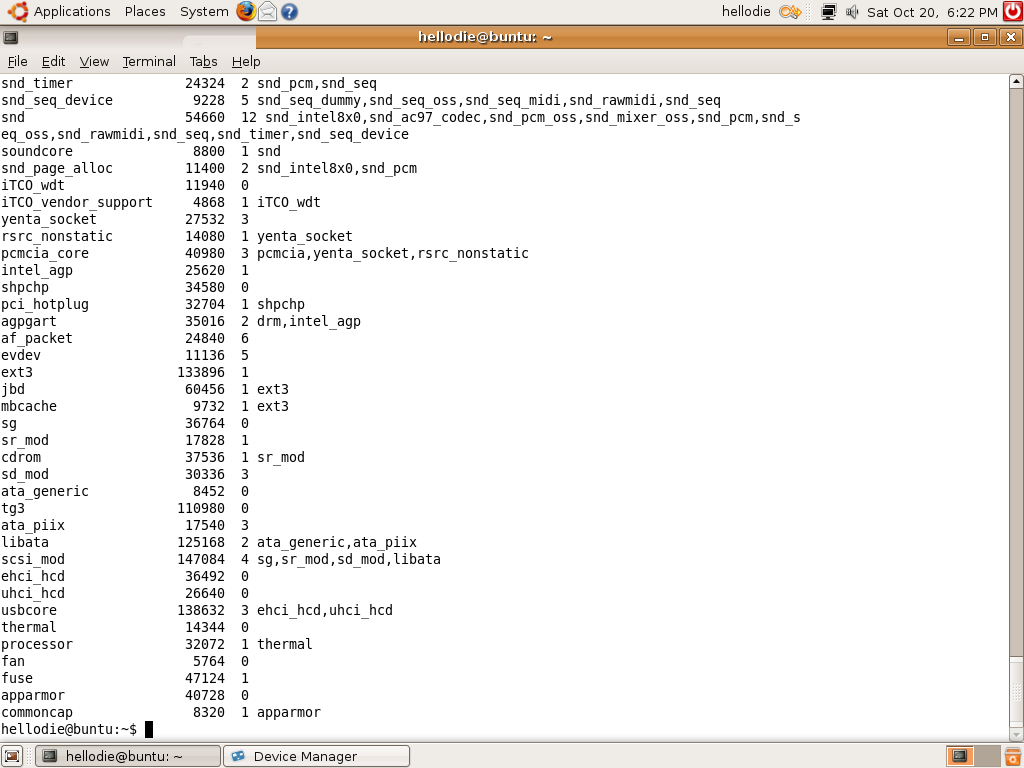
Task: Open the Evolution mail launcher icon
Action: pos(267,12)
